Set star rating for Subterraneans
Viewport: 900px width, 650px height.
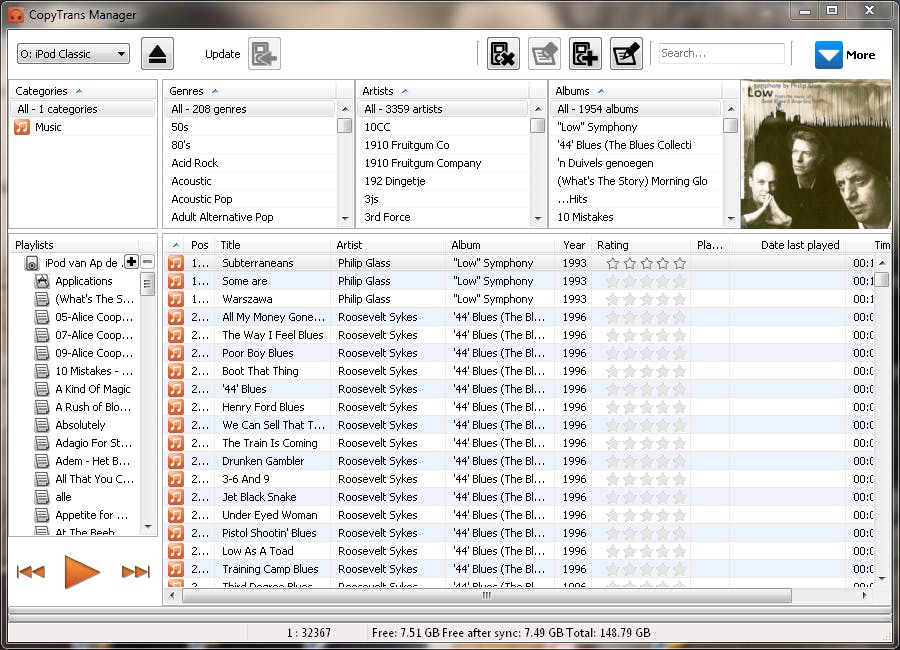(646, 264)
